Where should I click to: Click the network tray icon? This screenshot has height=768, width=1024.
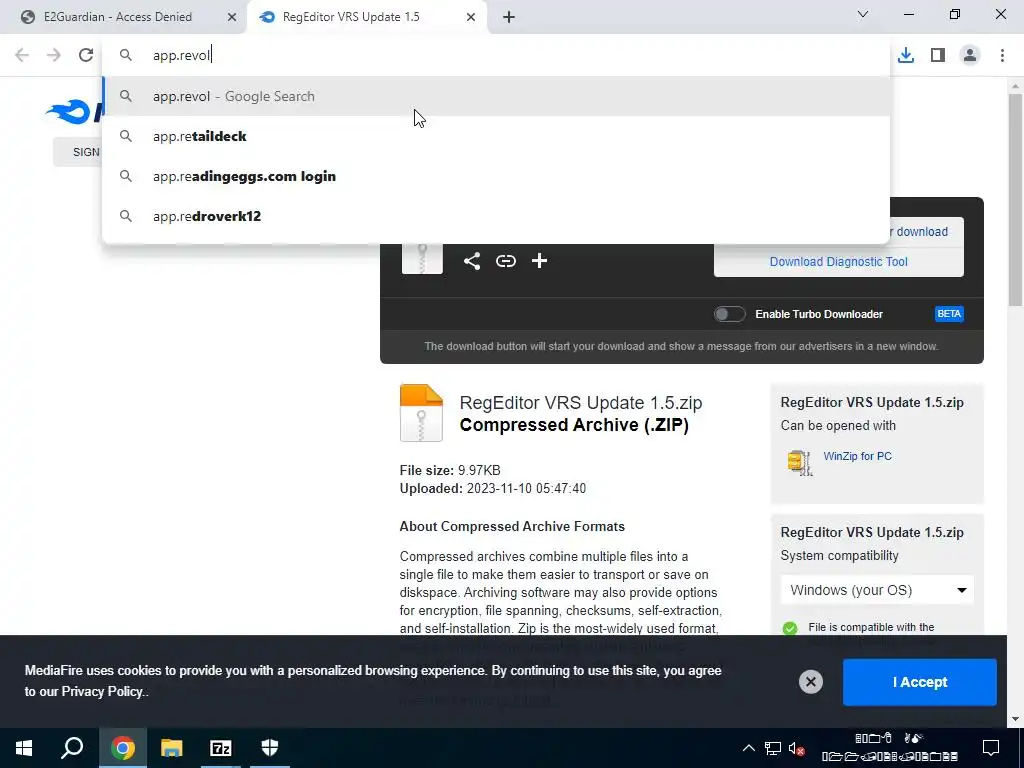click(x=773, y=748)
